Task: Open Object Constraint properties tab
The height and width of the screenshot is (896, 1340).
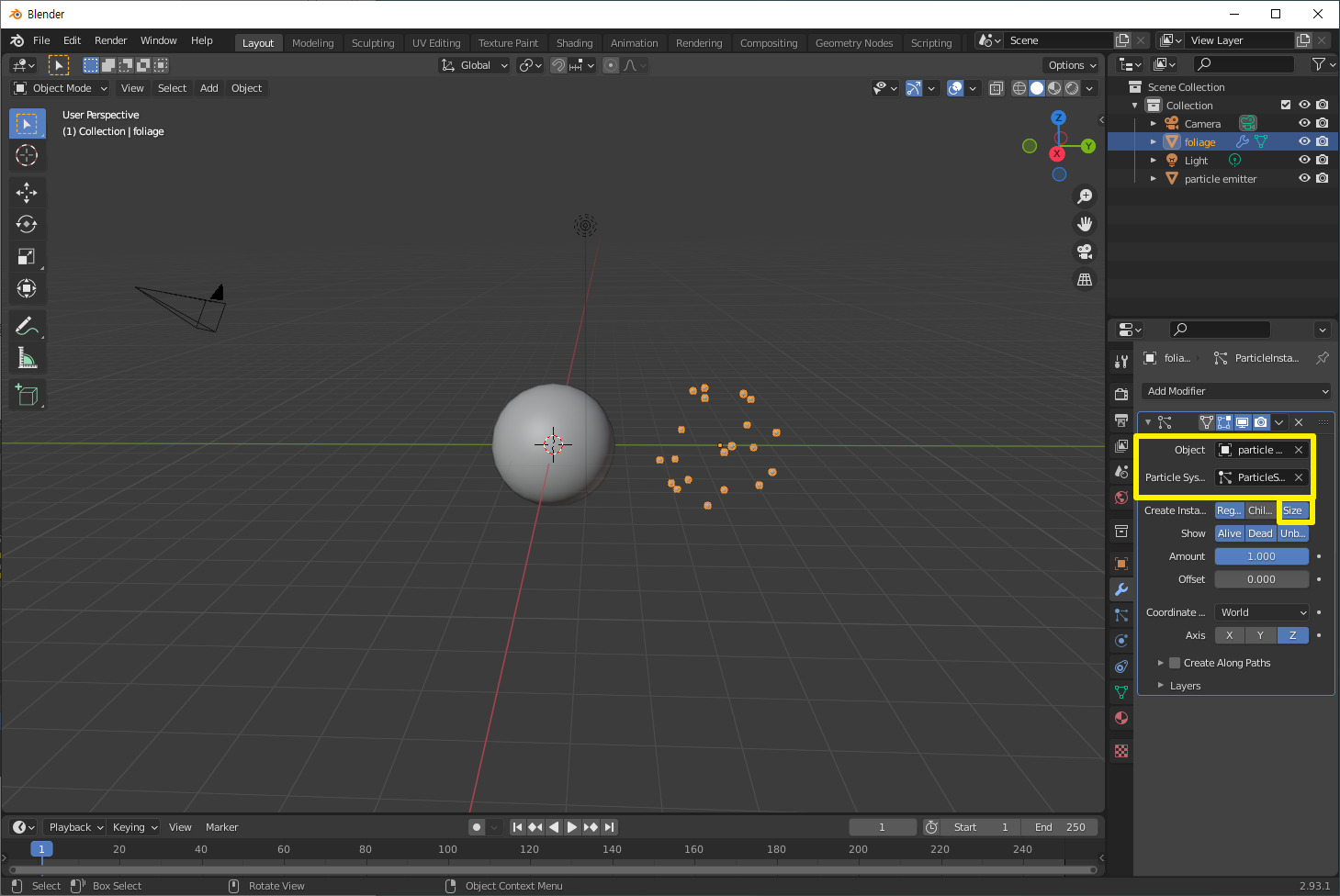Action: 1121,666
